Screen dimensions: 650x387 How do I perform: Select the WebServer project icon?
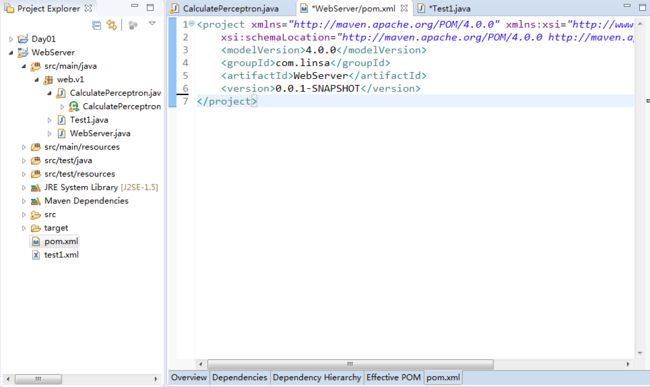pos(23,53)
